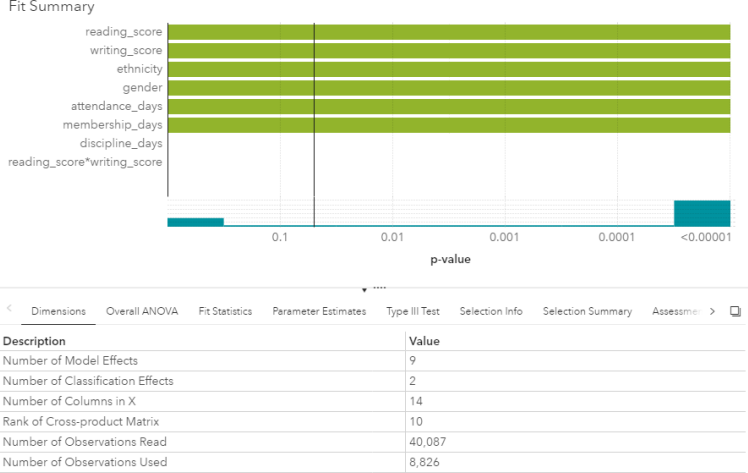Image resolution: width=748 pixels, height=473 pixels.
Task: Switch to the Overall ANOVA tab
Action: pos(142,311)
